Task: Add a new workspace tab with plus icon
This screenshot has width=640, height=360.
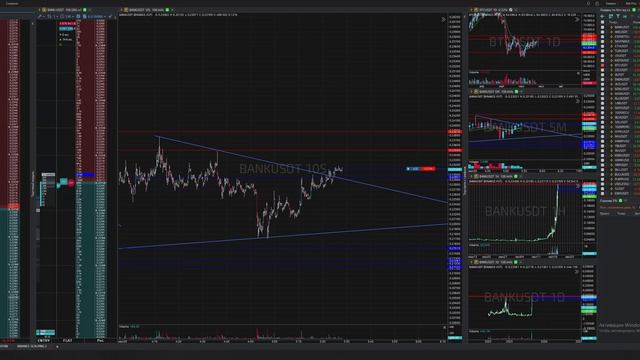Action: click(x=57, y=347)
